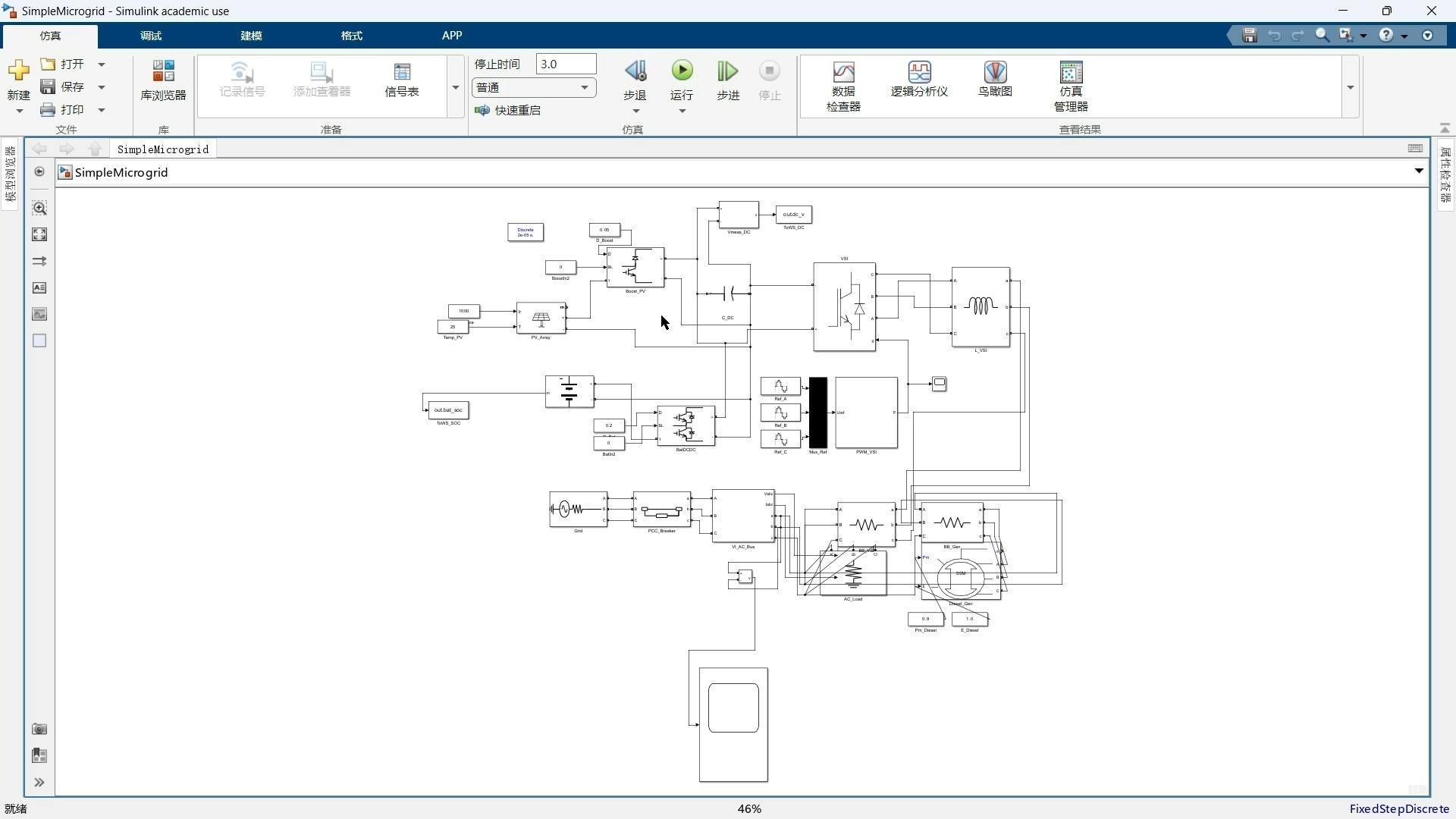Viewport: 1456px width, 819px height.
Task: Switch to the Debug (调试) tab
Action: (151, 36)
